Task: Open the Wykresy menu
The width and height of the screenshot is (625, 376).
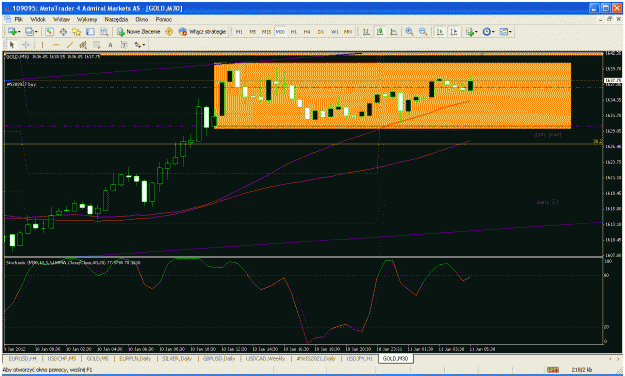Action: tap(87, 19)
